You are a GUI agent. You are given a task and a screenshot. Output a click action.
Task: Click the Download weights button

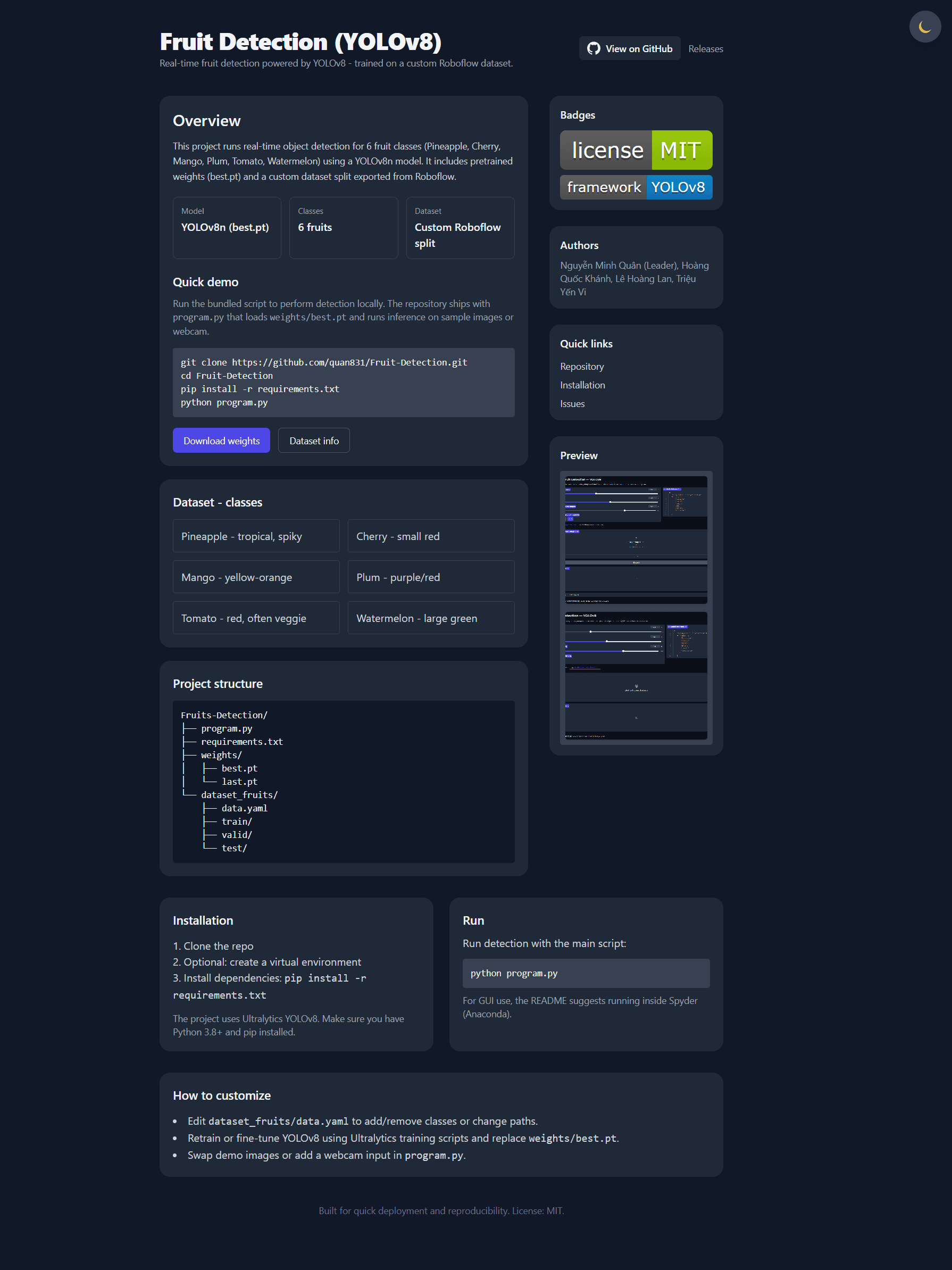(x=221, y=441)
